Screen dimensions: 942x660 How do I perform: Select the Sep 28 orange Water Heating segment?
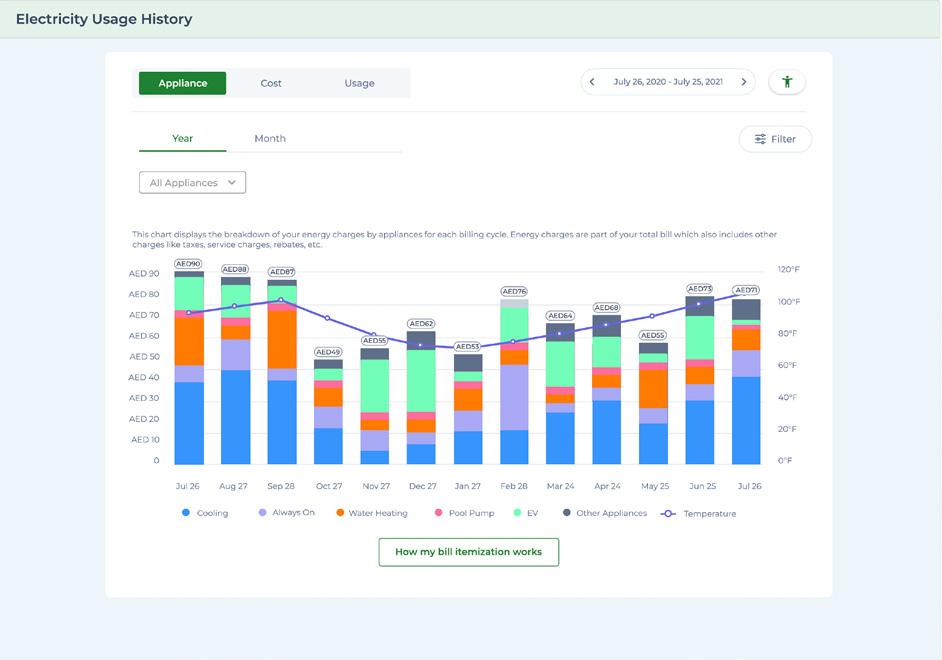pos(282,340)
